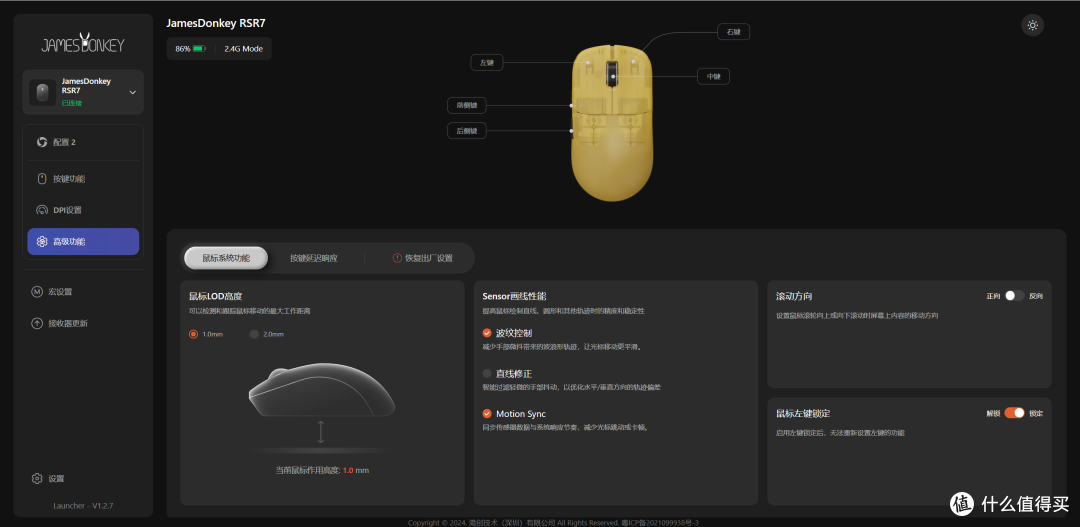Click the gauge icon beside DPI设置
Screen dimensions: 1080x527
point(41,210)
